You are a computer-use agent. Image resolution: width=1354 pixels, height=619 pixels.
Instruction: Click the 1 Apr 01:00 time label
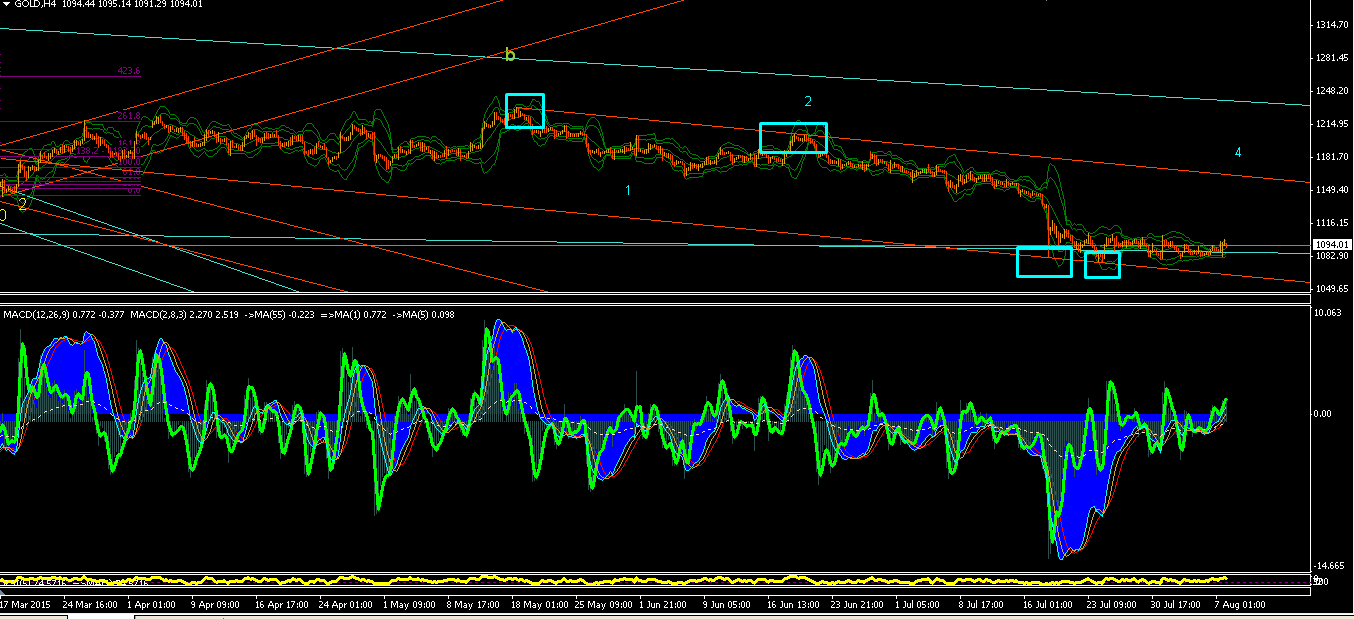click(x=153, y=605)
